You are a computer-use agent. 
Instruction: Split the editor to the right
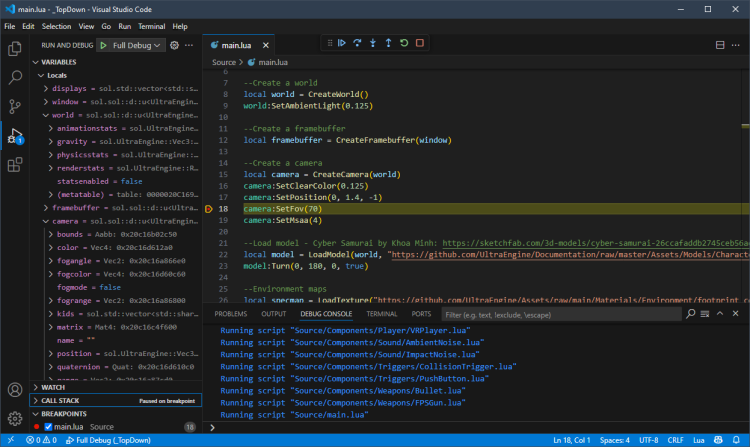coord(720,45)
